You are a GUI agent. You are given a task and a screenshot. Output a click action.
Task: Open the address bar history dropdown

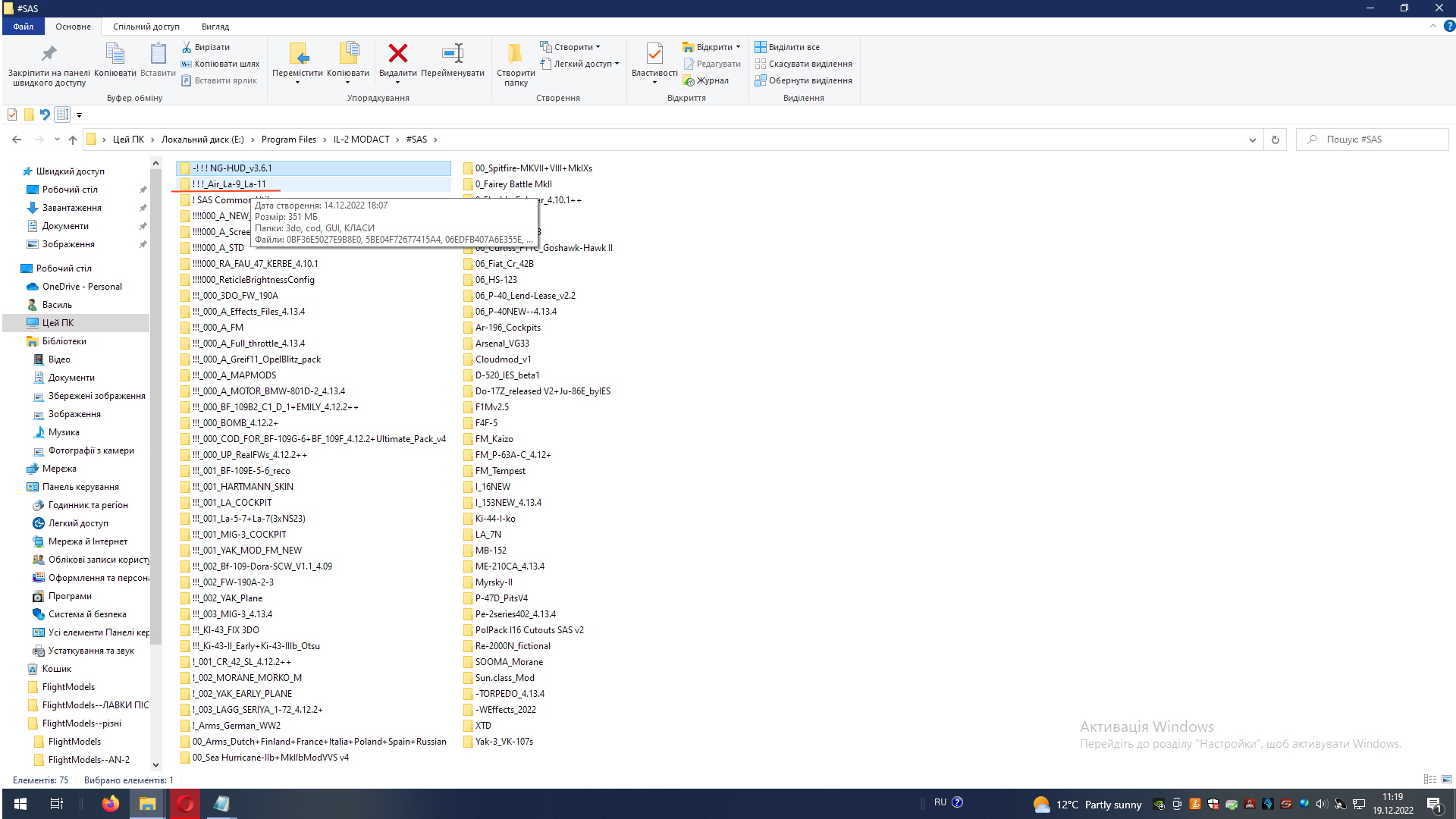point(1251,140)
